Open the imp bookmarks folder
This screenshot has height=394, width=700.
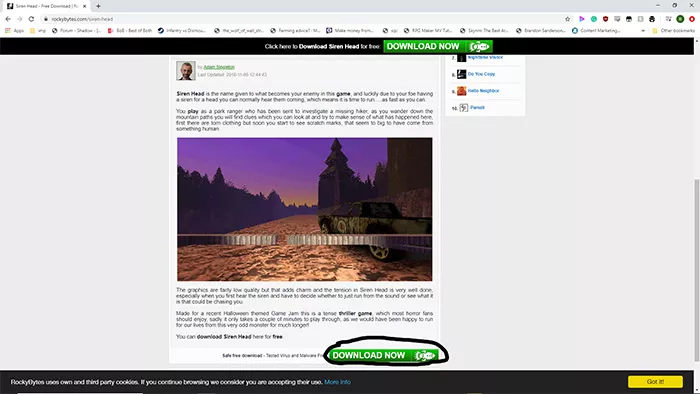[x=38, y=31]
